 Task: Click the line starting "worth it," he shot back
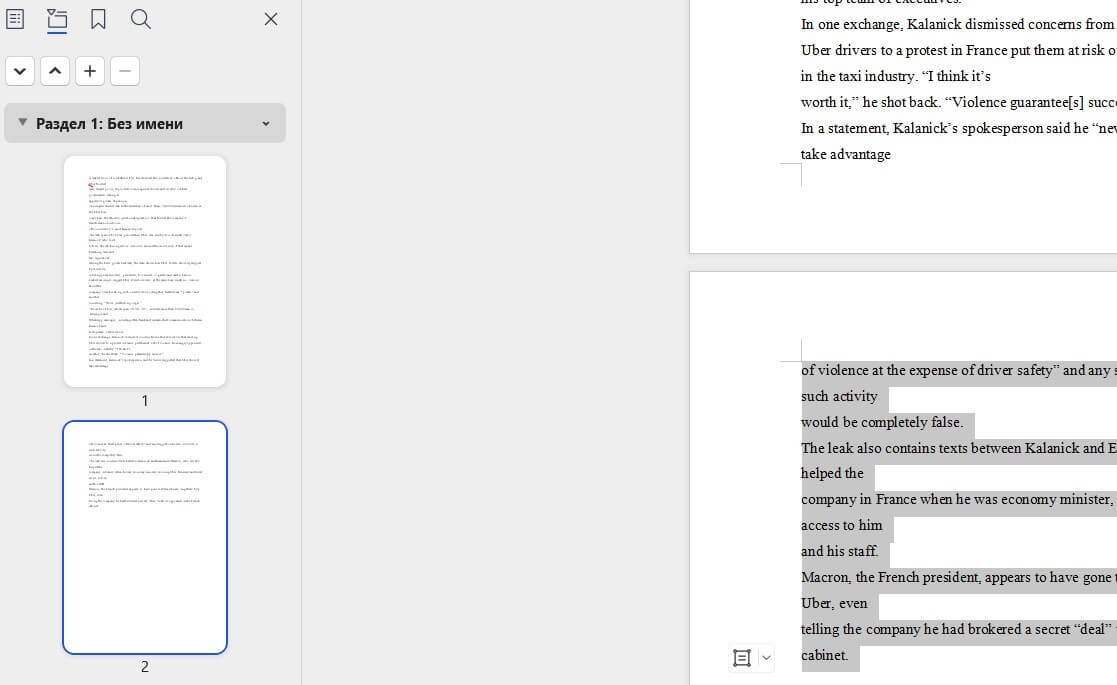[x=959, y=103]
